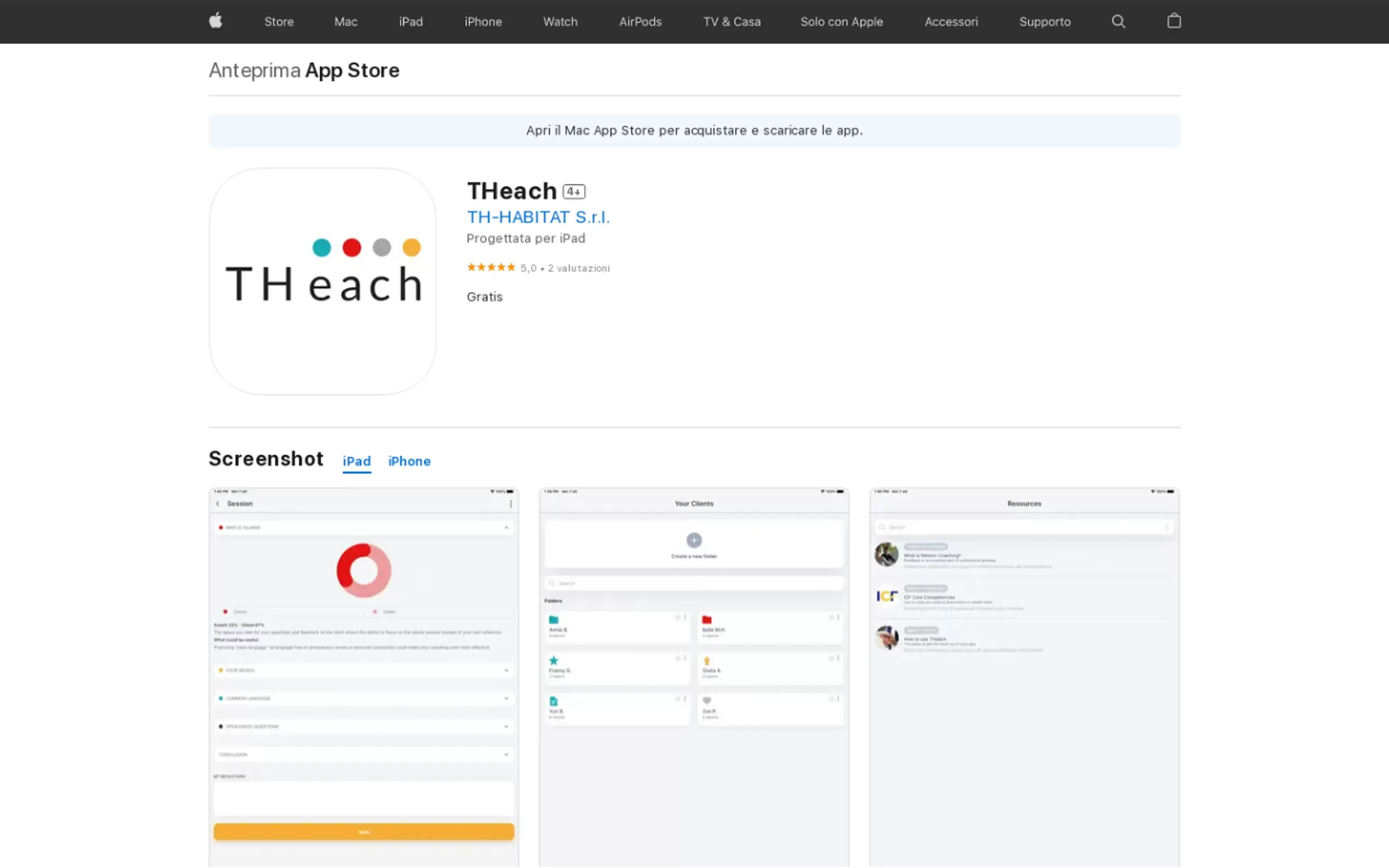Click the App Store heading link
This screenshot has height=868, width=1389.
pos(352,70)
